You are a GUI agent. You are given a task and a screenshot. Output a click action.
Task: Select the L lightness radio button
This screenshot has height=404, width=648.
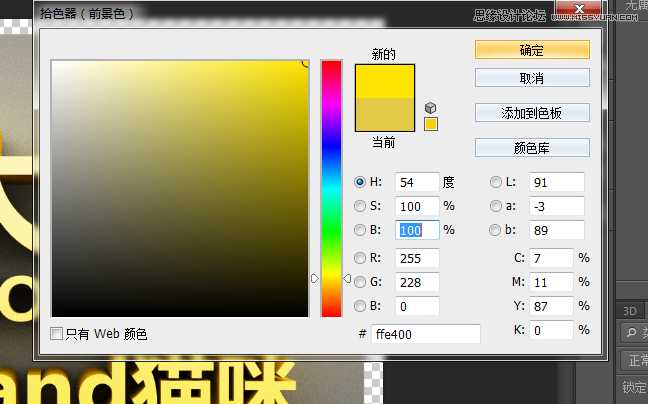click(x=496, y=182)
